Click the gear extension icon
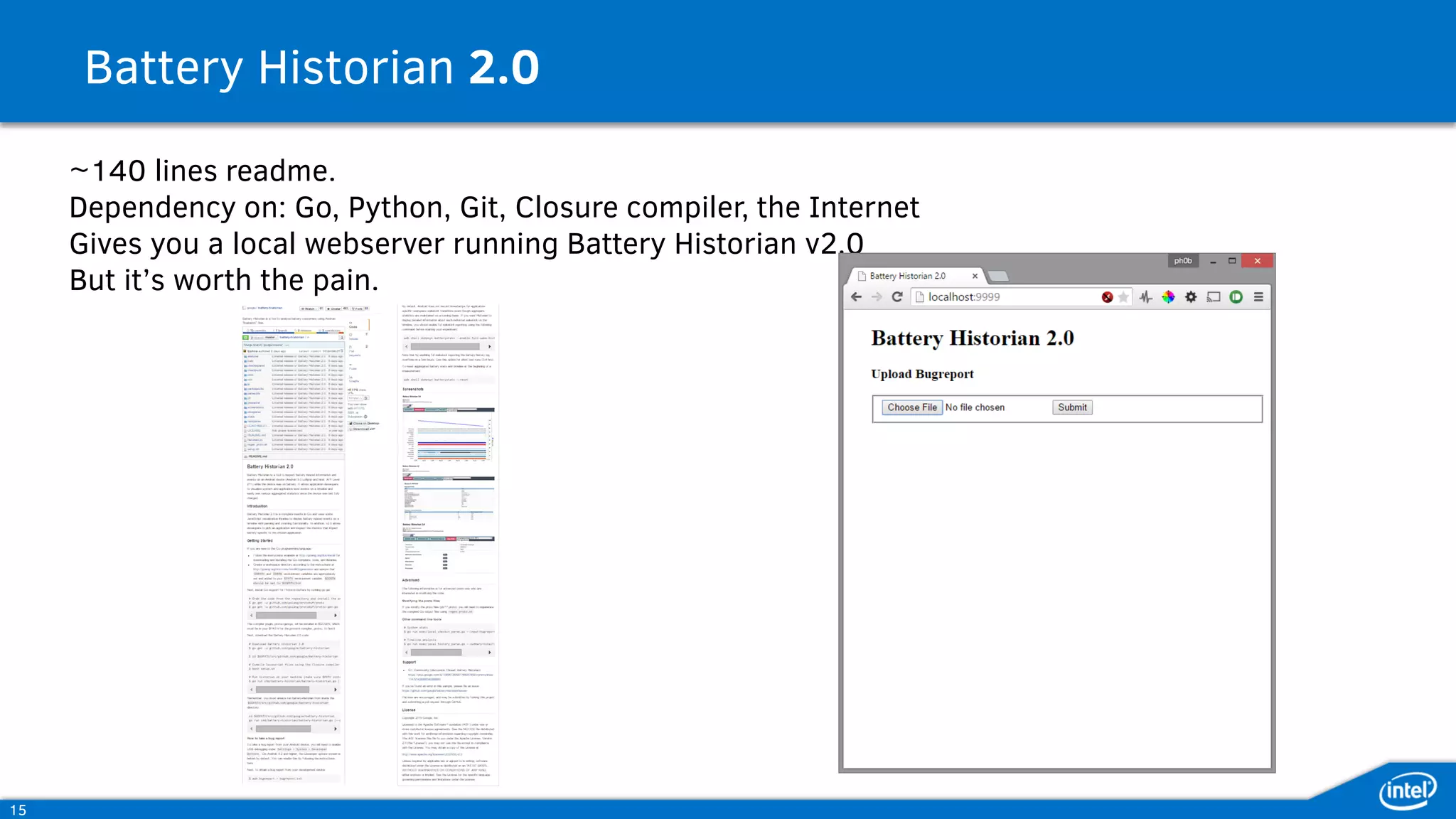 pyautogui.click(x=1191, y=297)
